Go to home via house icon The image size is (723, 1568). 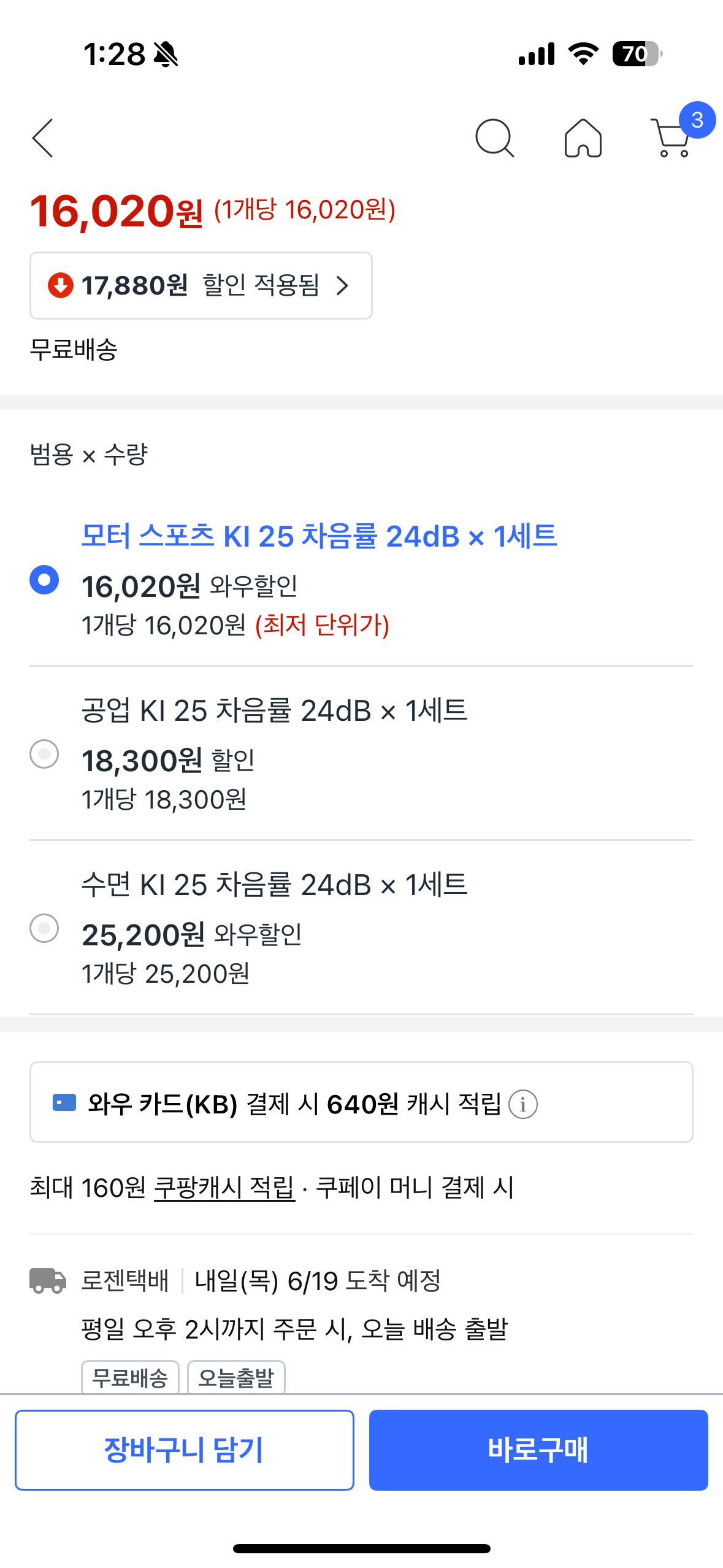[583, 138]
